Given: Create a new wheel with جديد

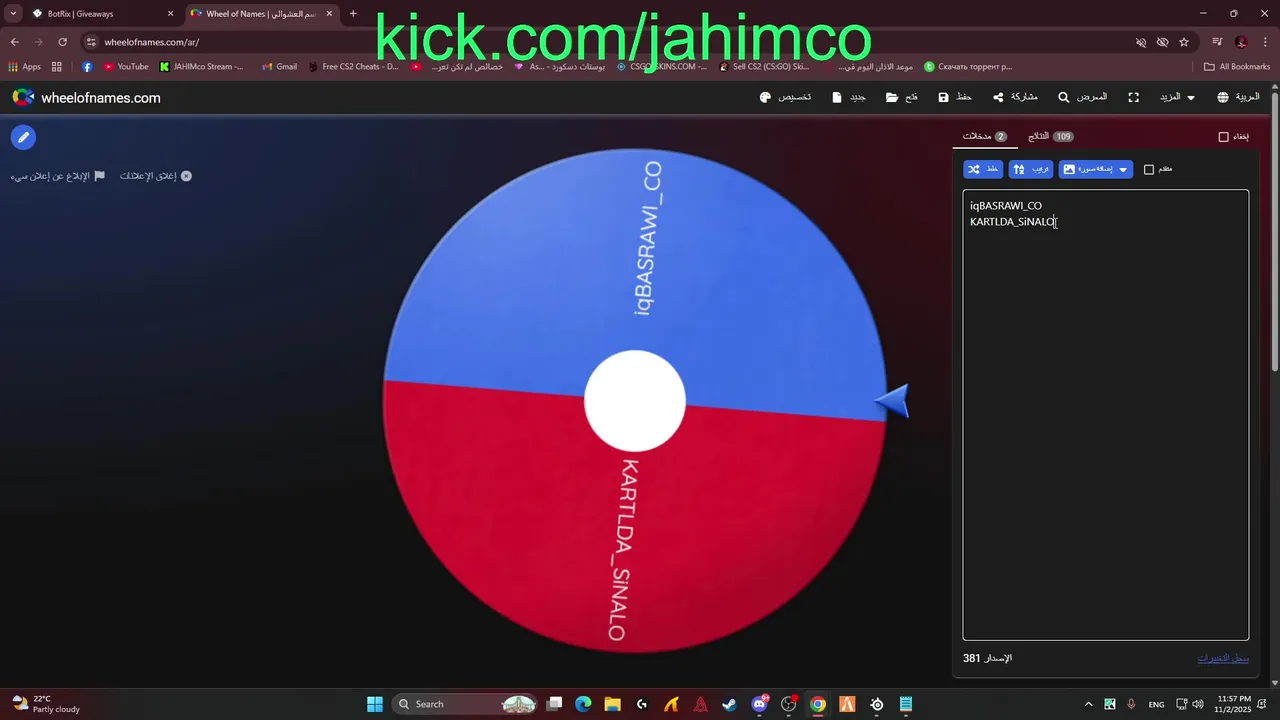Looking at the screenshot, I should coord(849,97).
